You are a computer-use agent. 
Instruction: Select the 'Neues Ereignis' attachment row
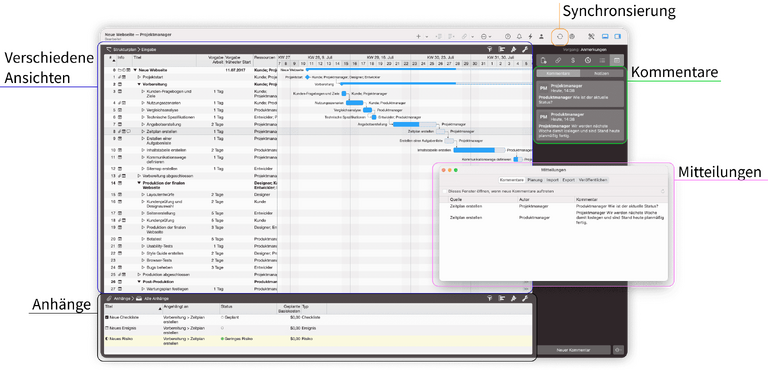(317, 330)
